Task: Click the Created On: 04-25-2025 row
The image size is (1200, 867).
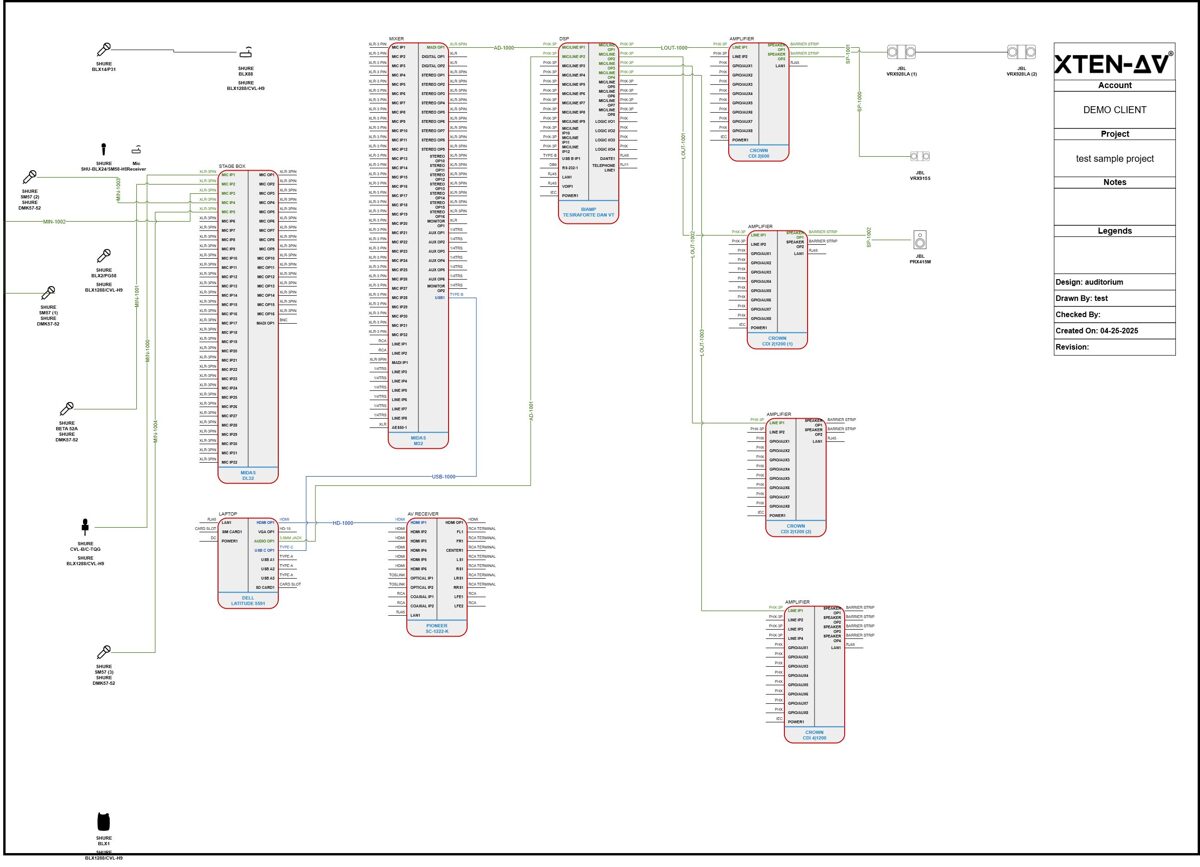Action: click(x=1115, y=331)
